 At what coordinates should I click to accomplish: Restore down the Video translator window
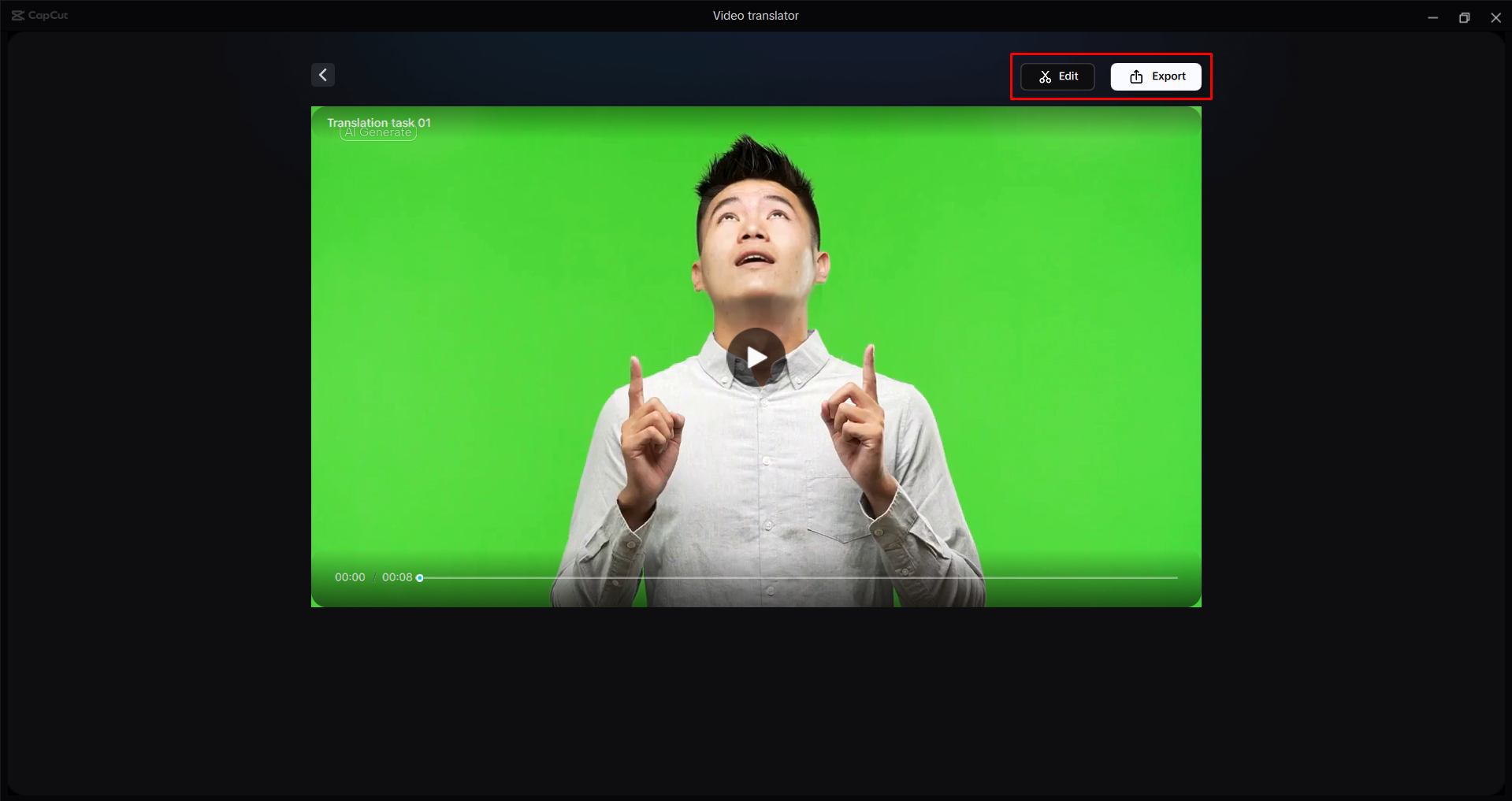1464,17
